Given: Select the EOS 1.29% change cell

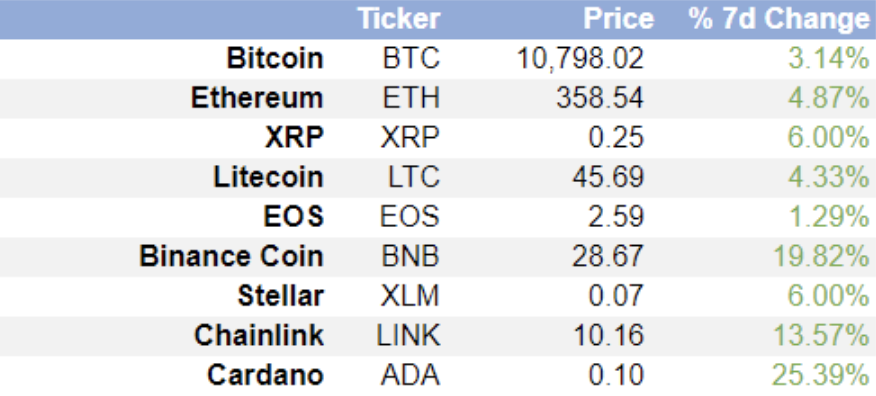Looking at the screenshot, I should (829, 217).
